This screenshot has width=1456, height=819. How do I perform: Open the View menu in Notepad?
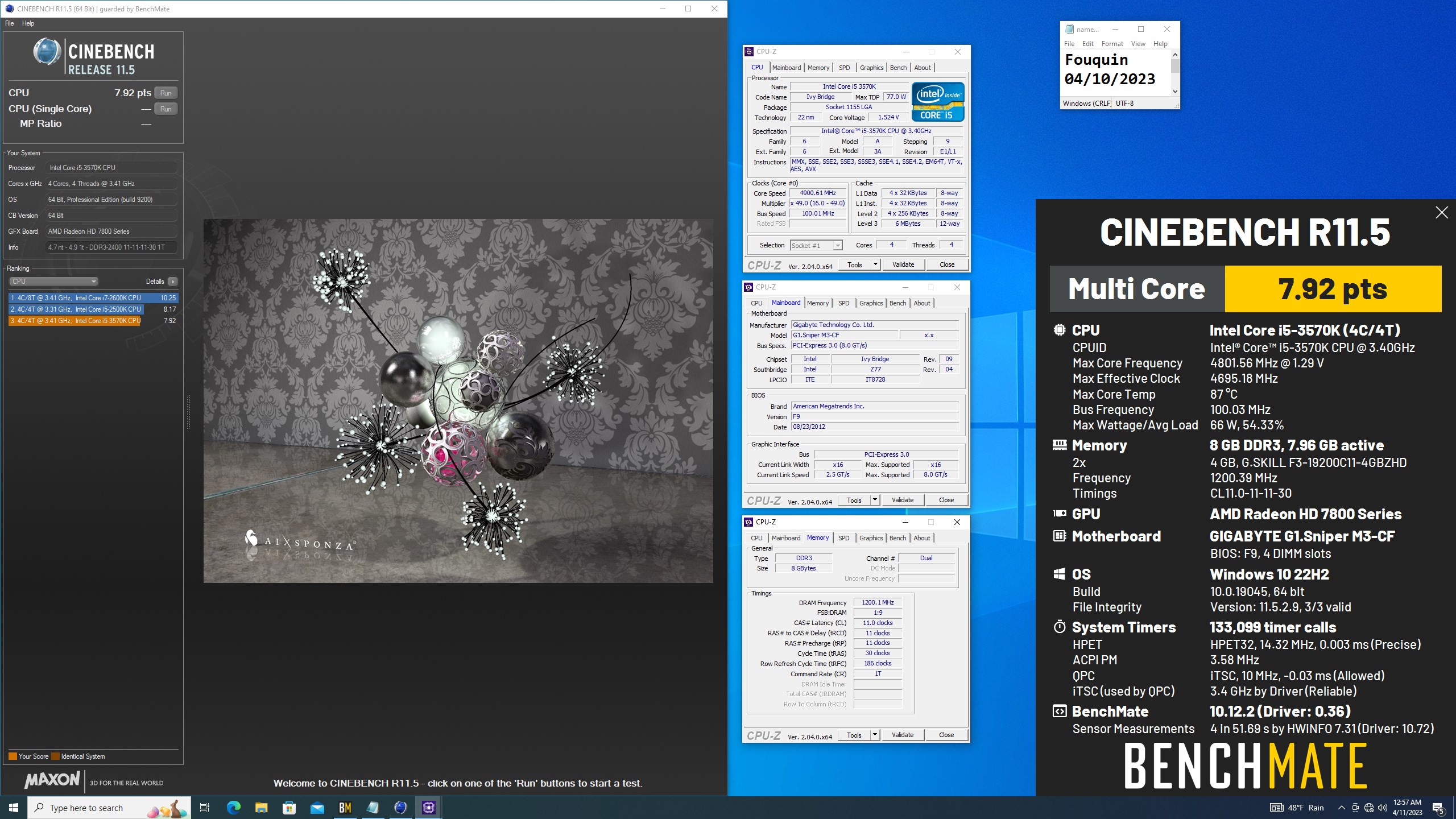1138,44
